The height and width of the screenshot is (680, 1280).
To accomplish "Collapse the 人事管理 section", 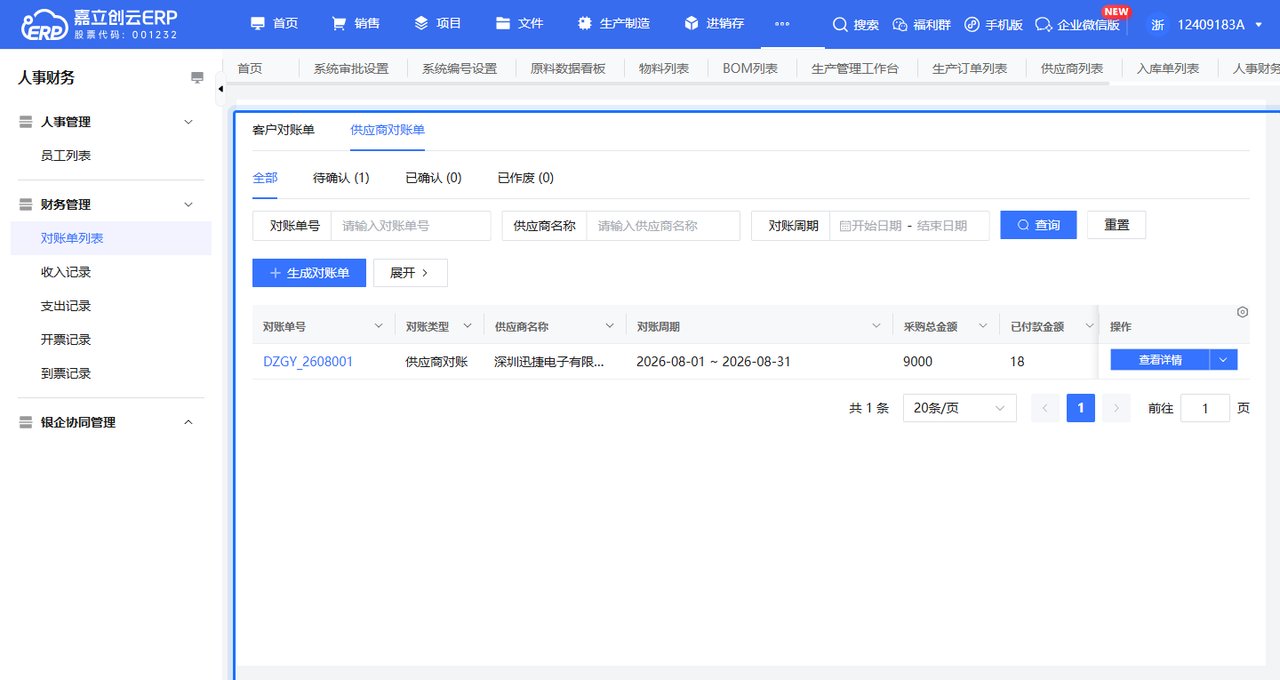I will 188,122.
